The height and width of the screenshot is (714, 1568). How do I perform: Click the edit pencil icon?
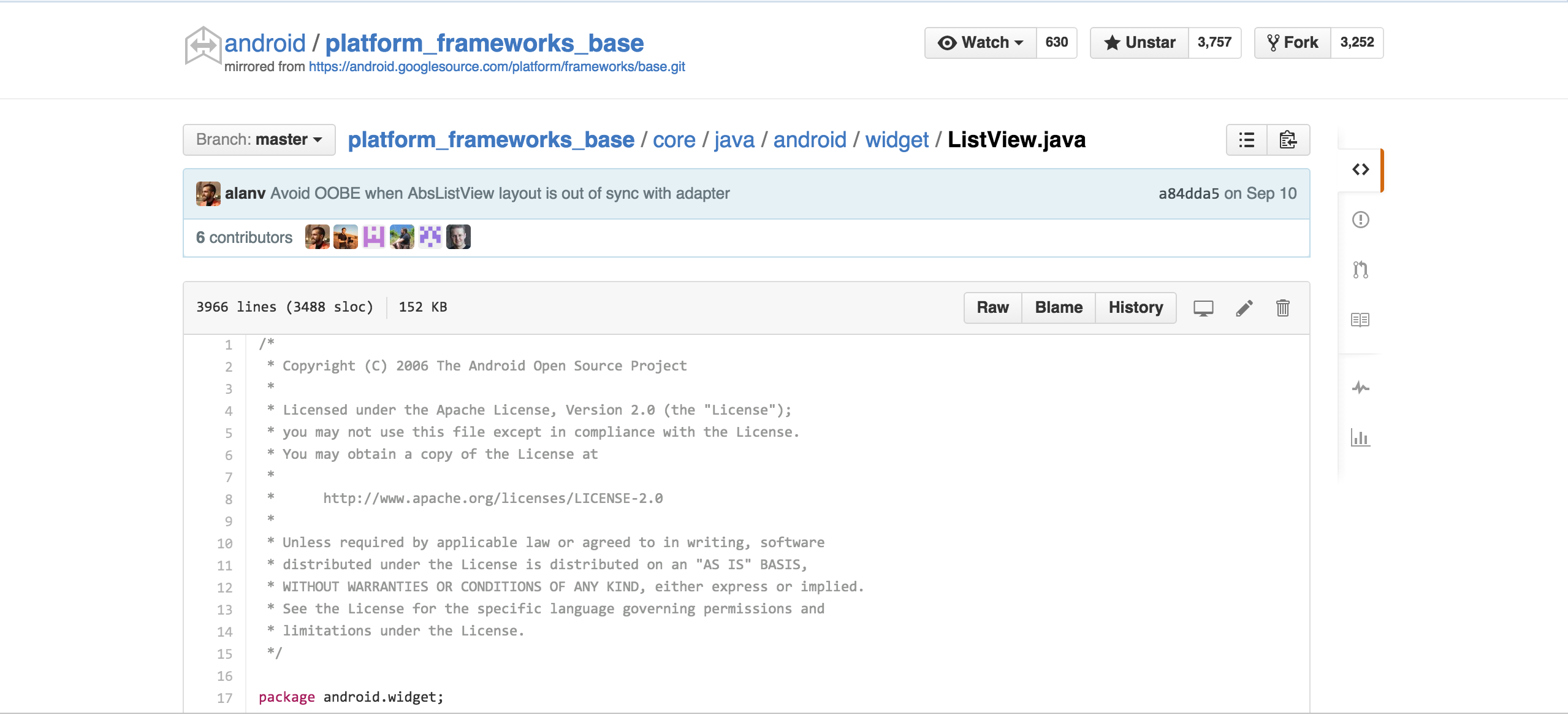tap(1244, 308)
